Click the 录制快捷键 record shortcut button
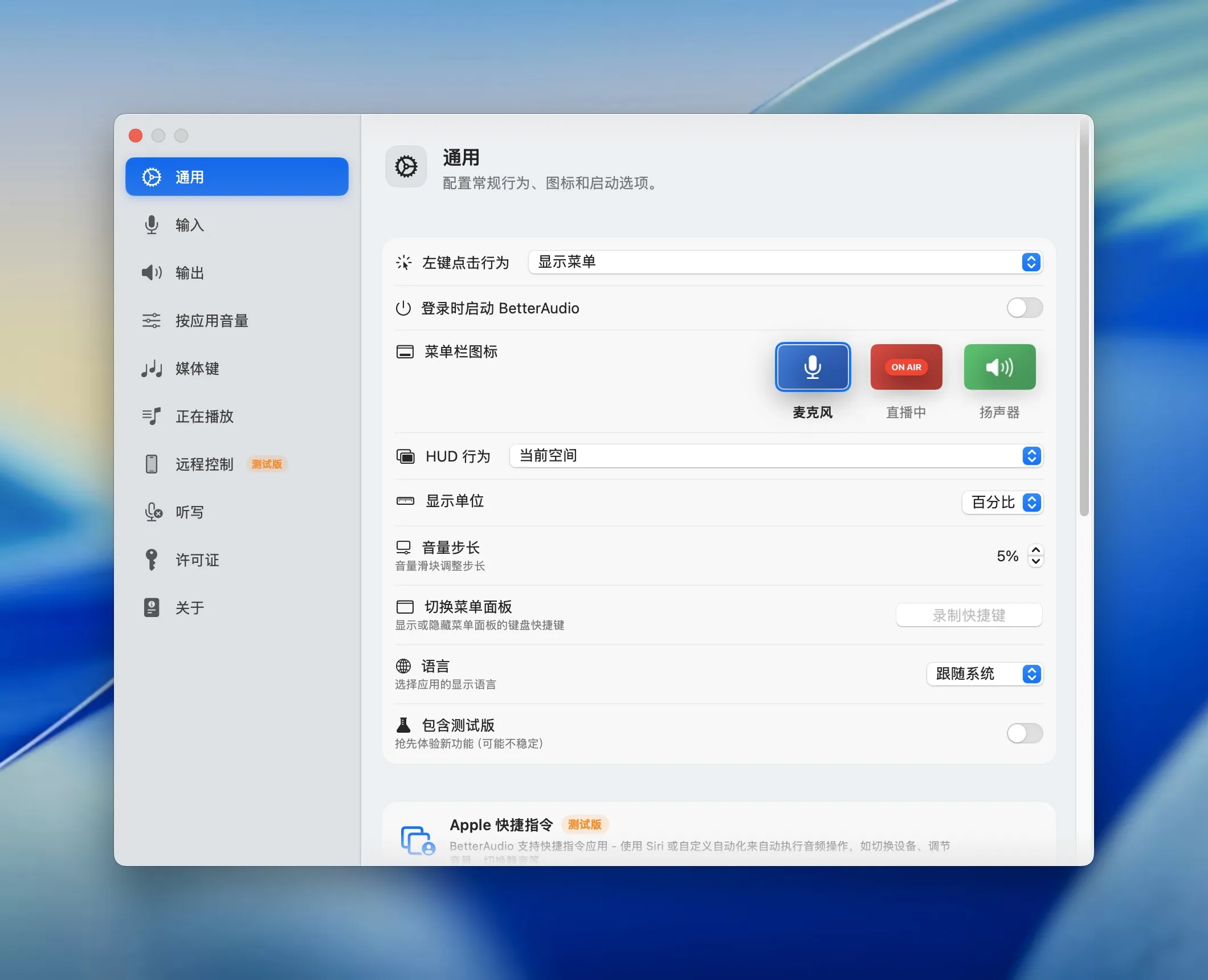Image resolution: width=1208 pixels, height=980 pixels. click(x=968, y=615)
